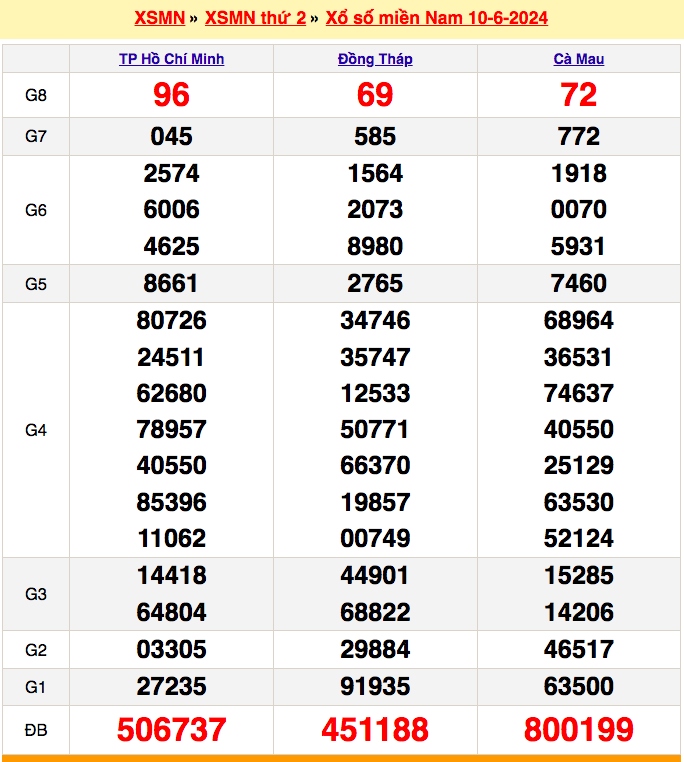Select G2 number 29884
This screenshot has height=762, width=684.
point(375,650)
